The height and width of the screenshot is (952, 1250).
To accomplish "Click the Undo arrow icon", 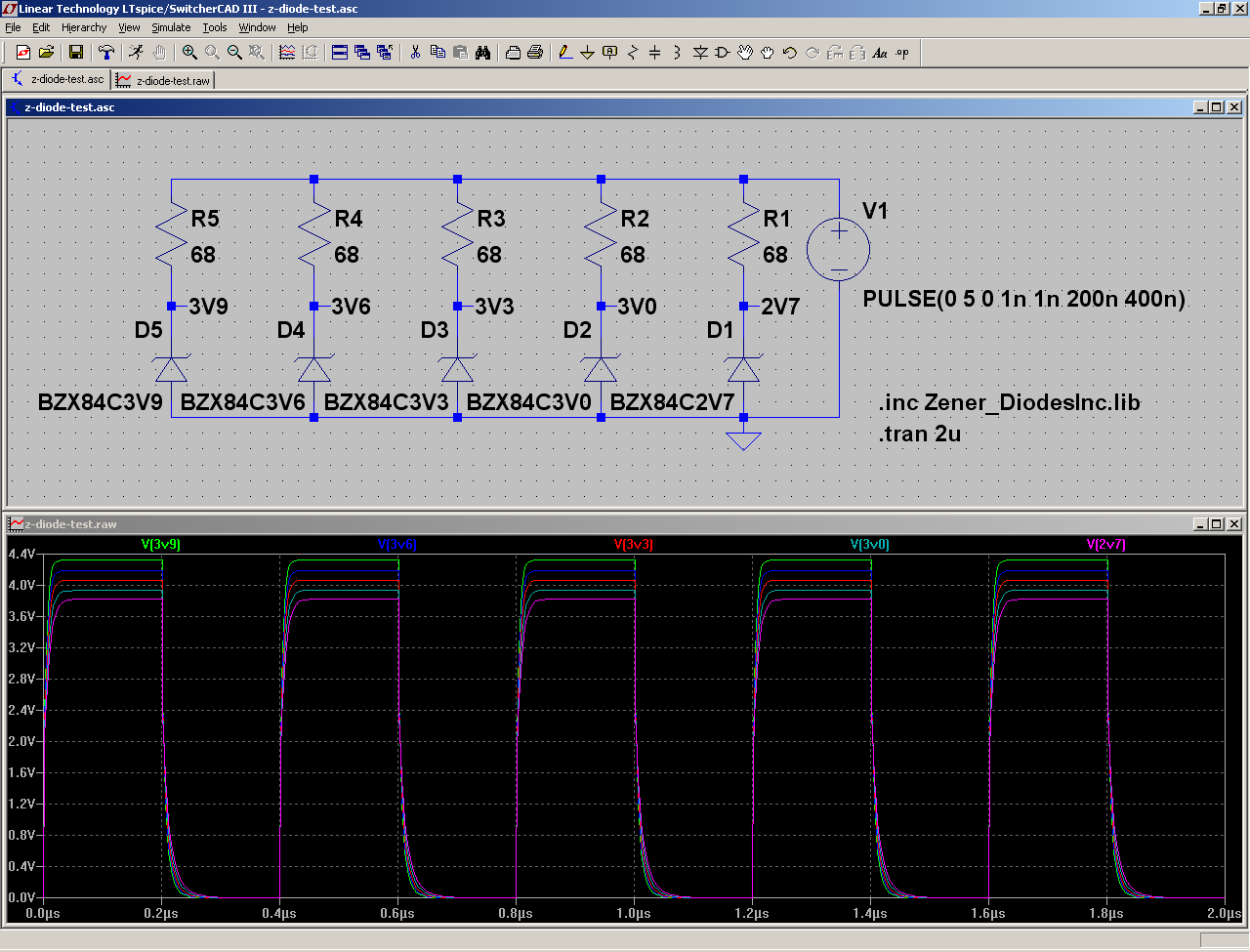I will coord(790,53).
